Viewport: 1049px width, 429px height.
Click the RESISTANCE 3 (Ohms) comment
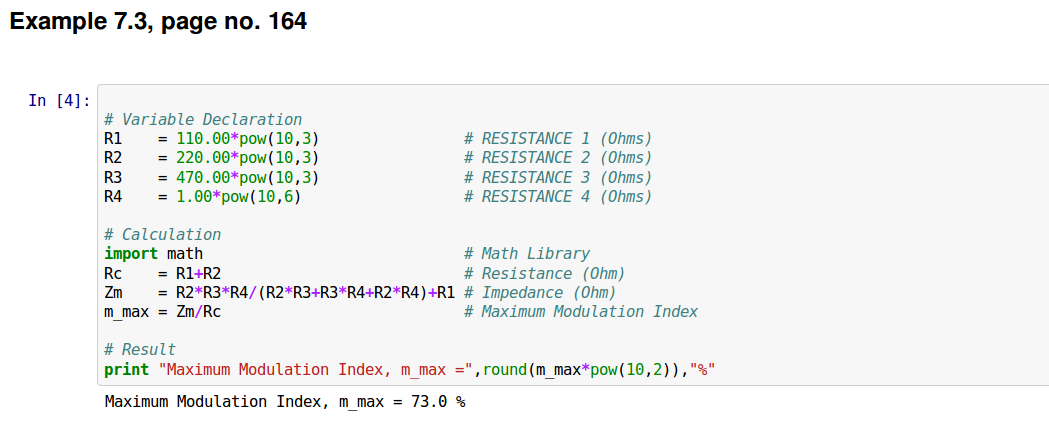click(557, 177)
